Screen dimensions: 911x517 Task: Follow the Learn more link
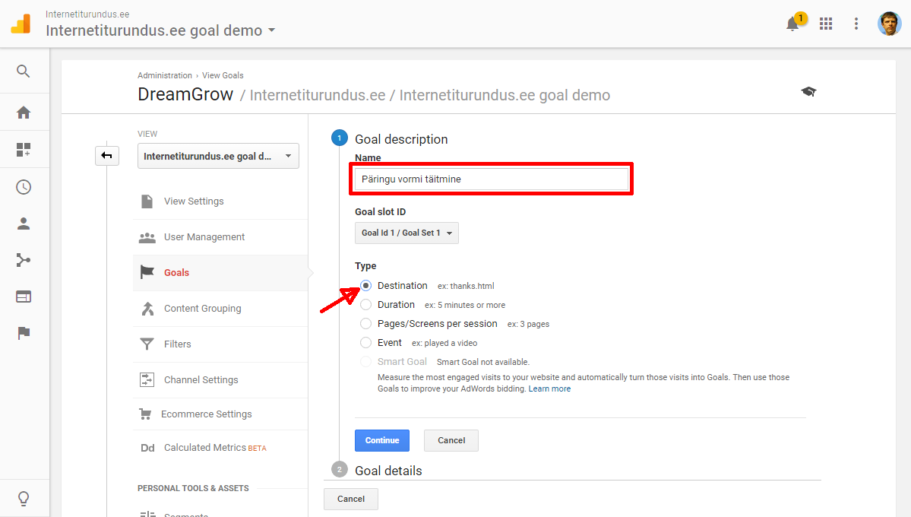click(x=549, y=389)
